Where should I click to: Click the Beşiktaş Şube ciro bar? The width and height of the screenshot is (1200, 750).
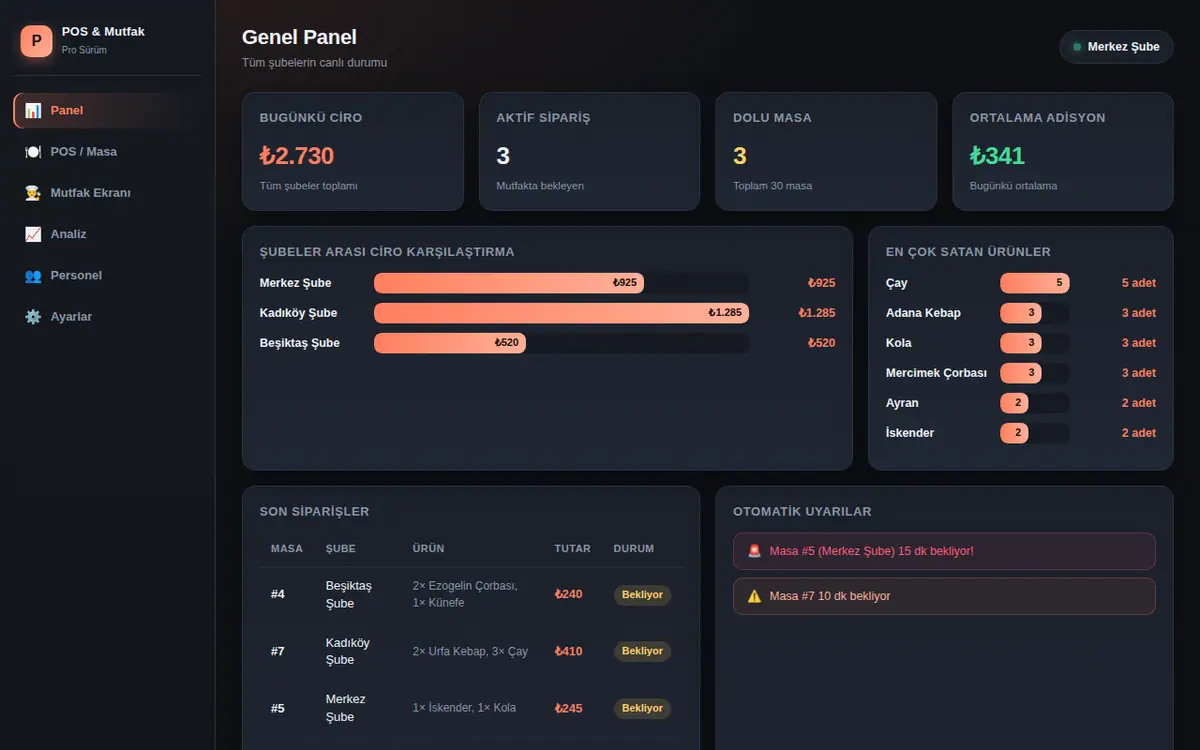coord(450,343)
